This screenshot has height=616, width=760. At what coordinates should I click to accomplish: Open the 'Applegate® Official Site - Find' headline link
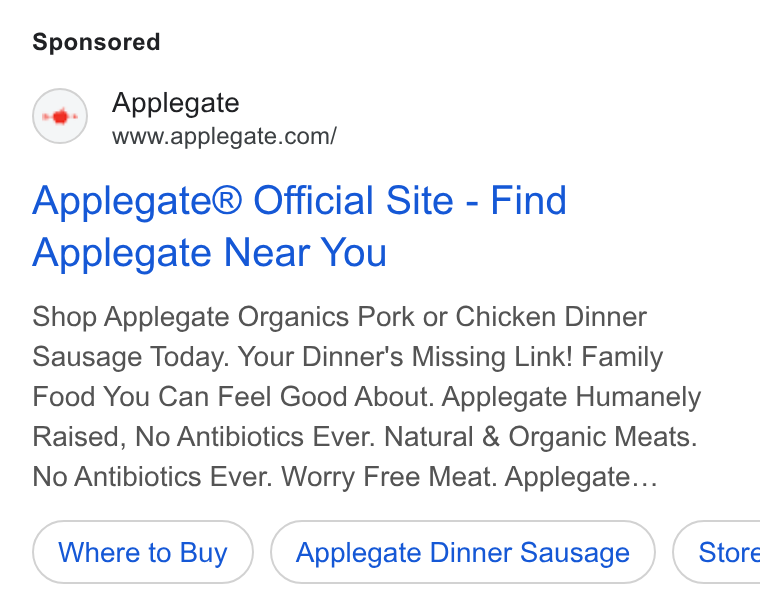click(x=299, y=200)
